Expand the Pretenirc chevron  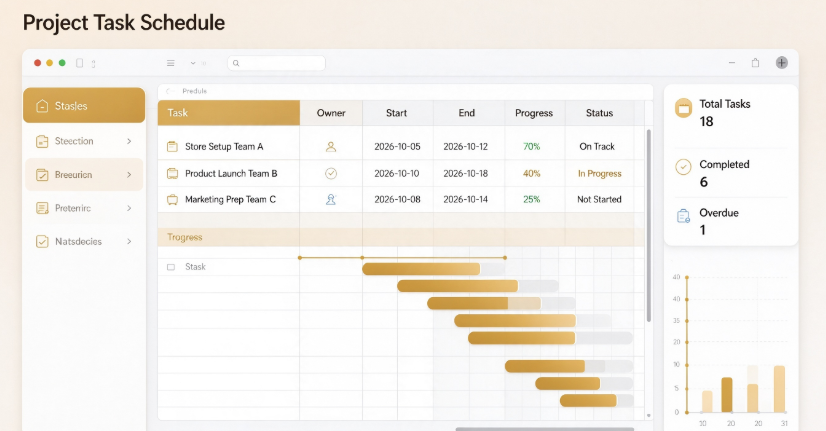pyautogui.click(x=129, y=208)
